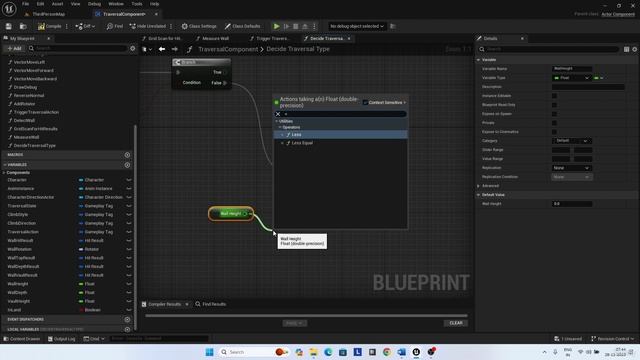Click the Find button in toolbar
This screenshot has width=640, height=360.
pyautogui.click(x=115, y=26)
